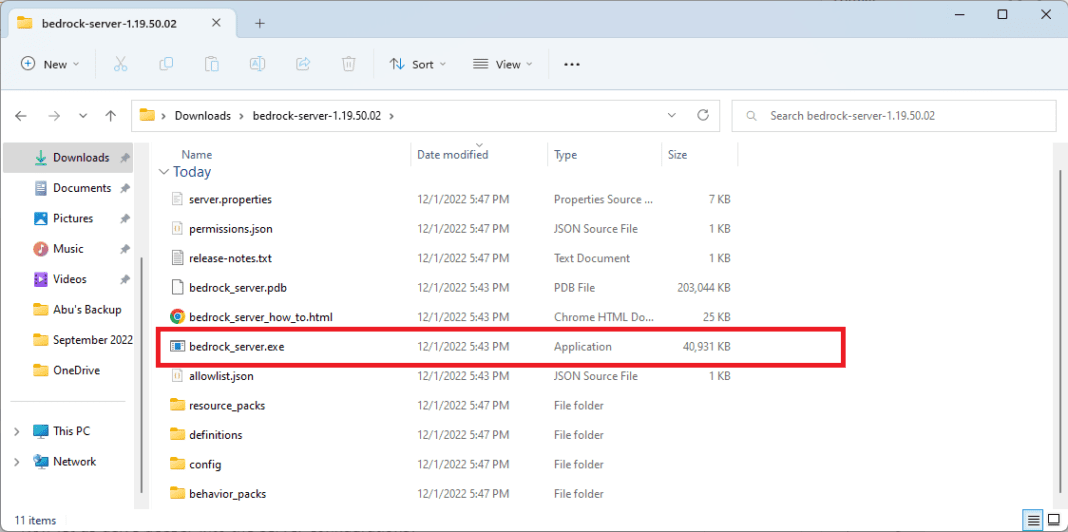The width and height of the screenshot is (1068, 532).
Task: Expand This PC in navigation pane
Action: (x=17, y=431)
